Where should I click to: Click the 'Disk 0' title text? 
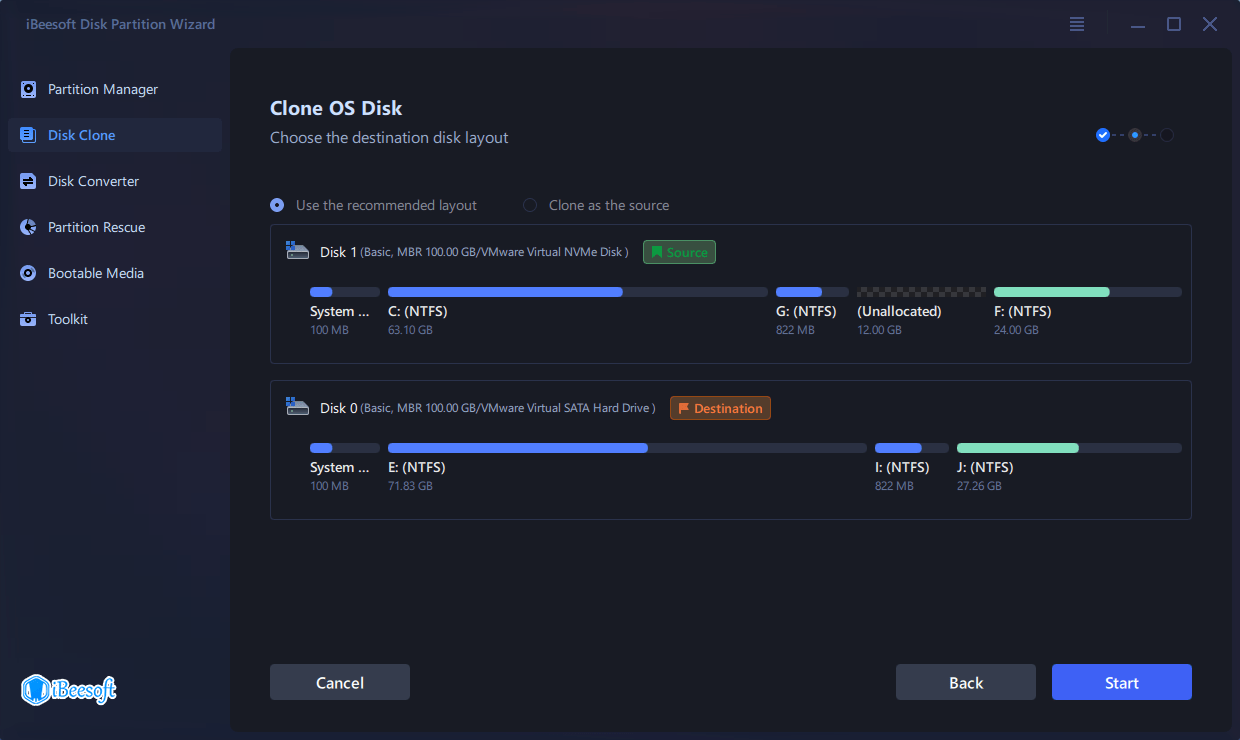[338, 408]
